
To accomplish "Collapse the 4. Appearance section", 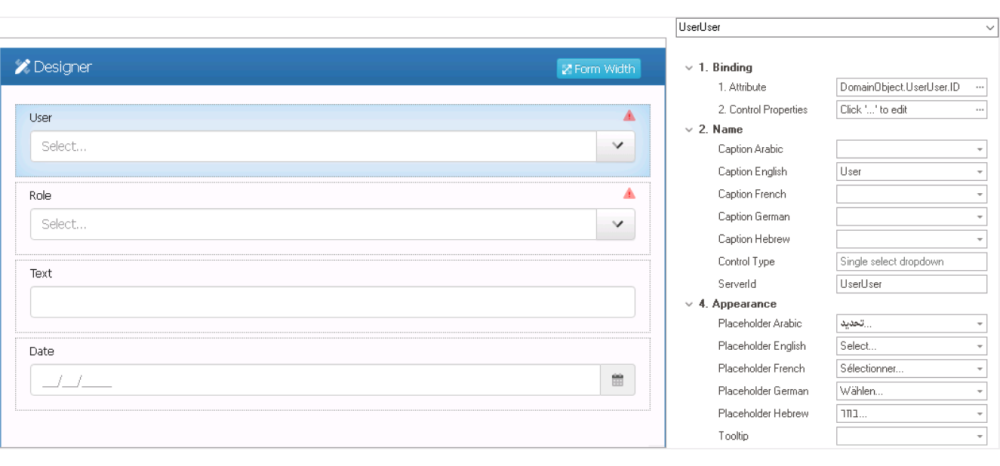I will tap(689, 304).
